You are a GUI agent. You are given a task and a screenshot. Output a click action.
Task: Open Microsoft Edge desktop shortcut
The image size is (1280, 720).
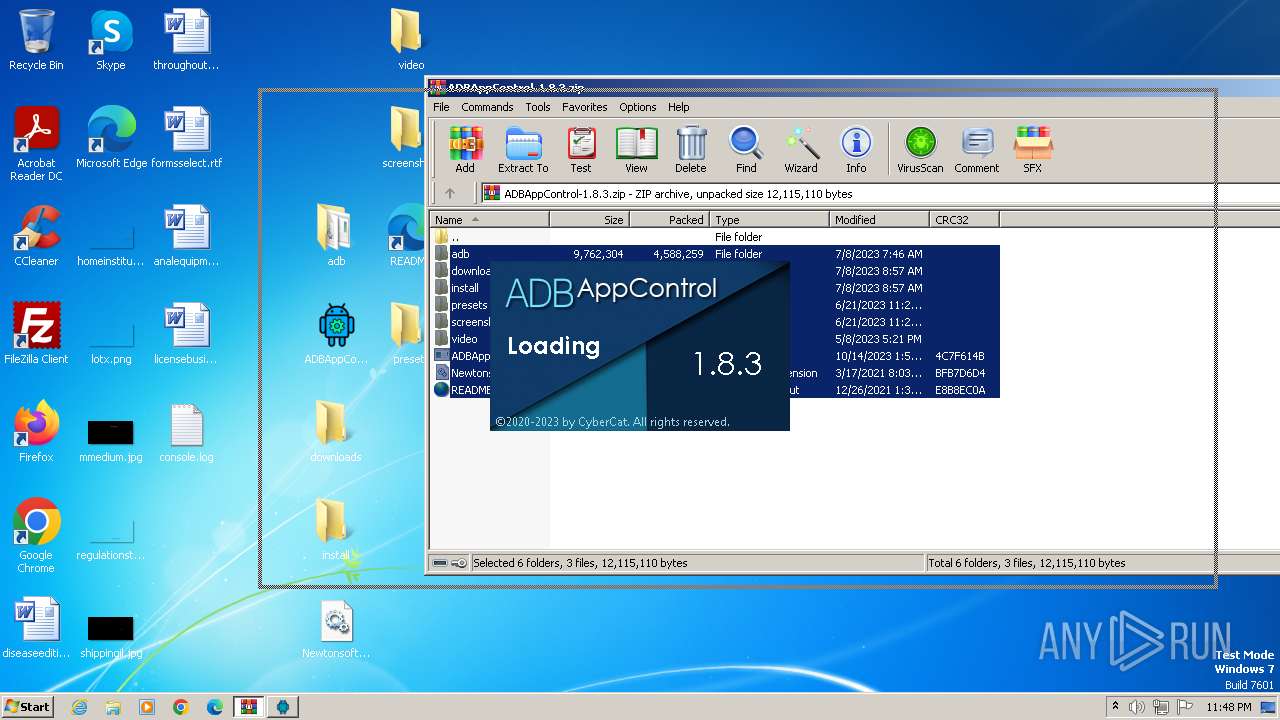click(x=111, y=138)
